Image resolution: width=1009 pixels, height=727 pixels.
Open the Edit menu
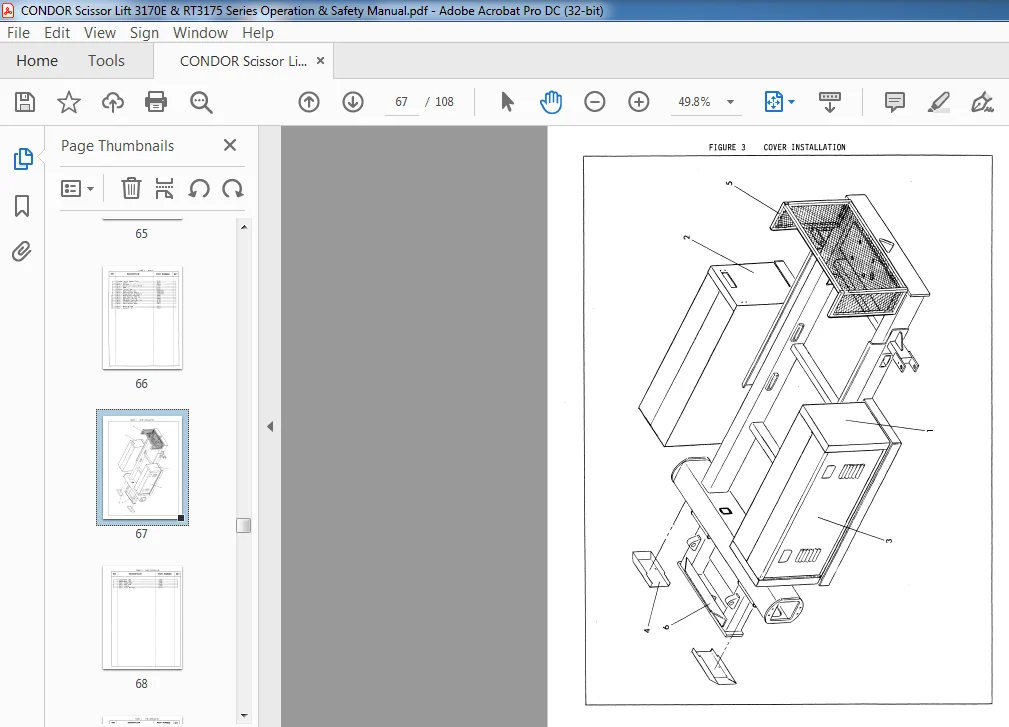[57, 33]
